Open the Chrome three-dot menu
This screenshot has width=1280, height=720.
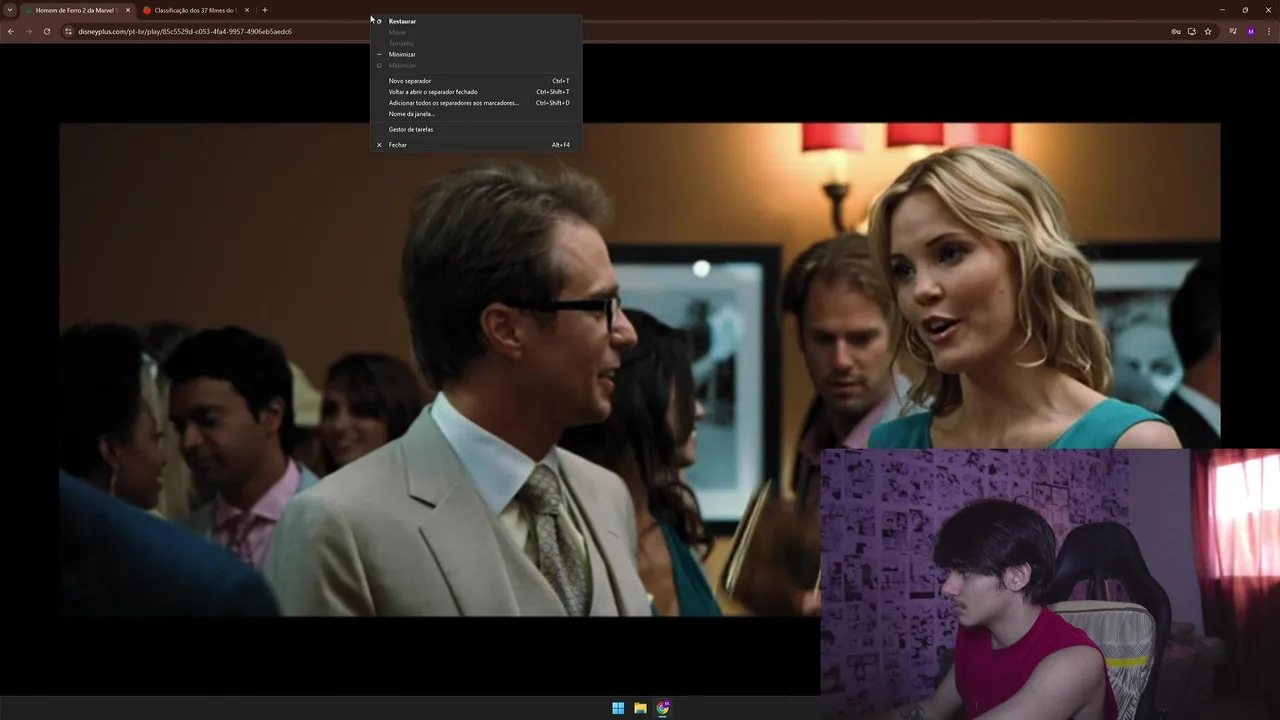(1269, 31)
